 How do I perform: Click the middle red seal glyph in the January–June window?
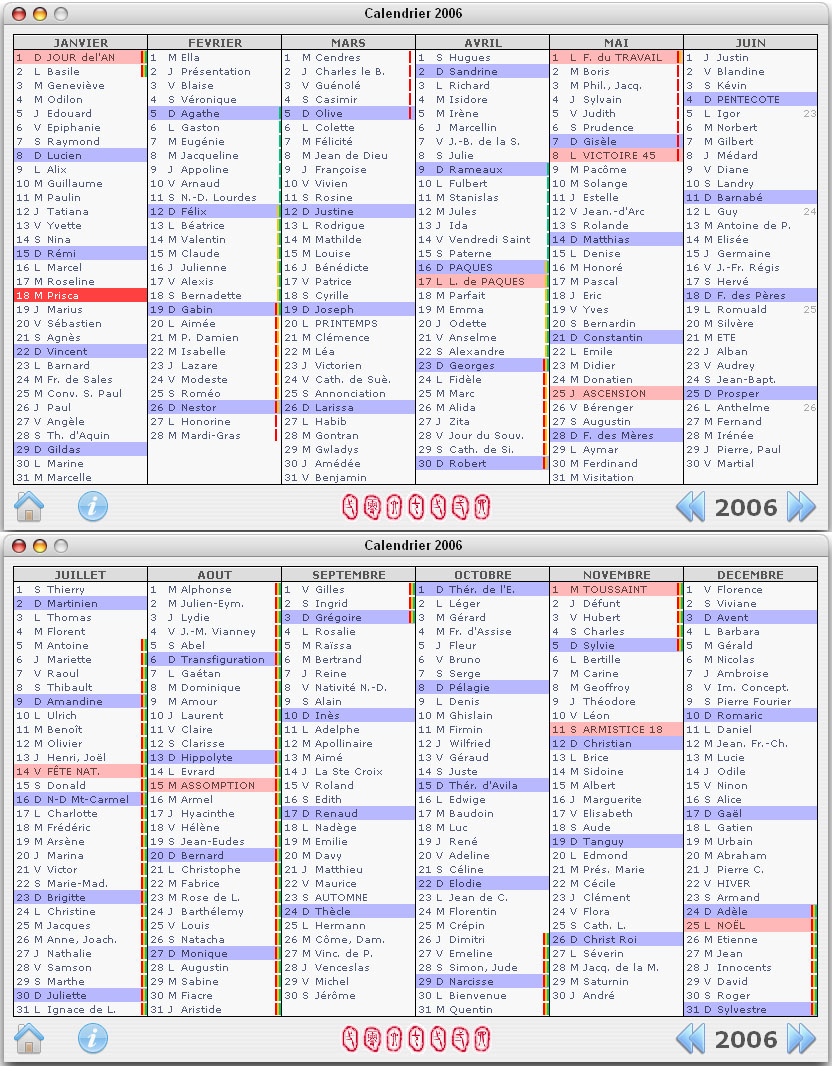416,507
